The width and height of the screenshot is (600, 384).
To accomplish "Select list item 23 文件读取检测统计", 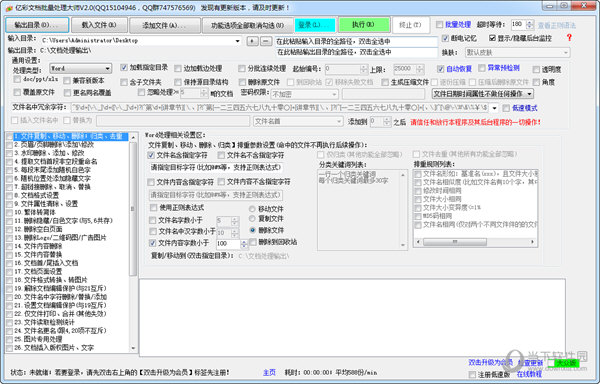I will 45,322.
